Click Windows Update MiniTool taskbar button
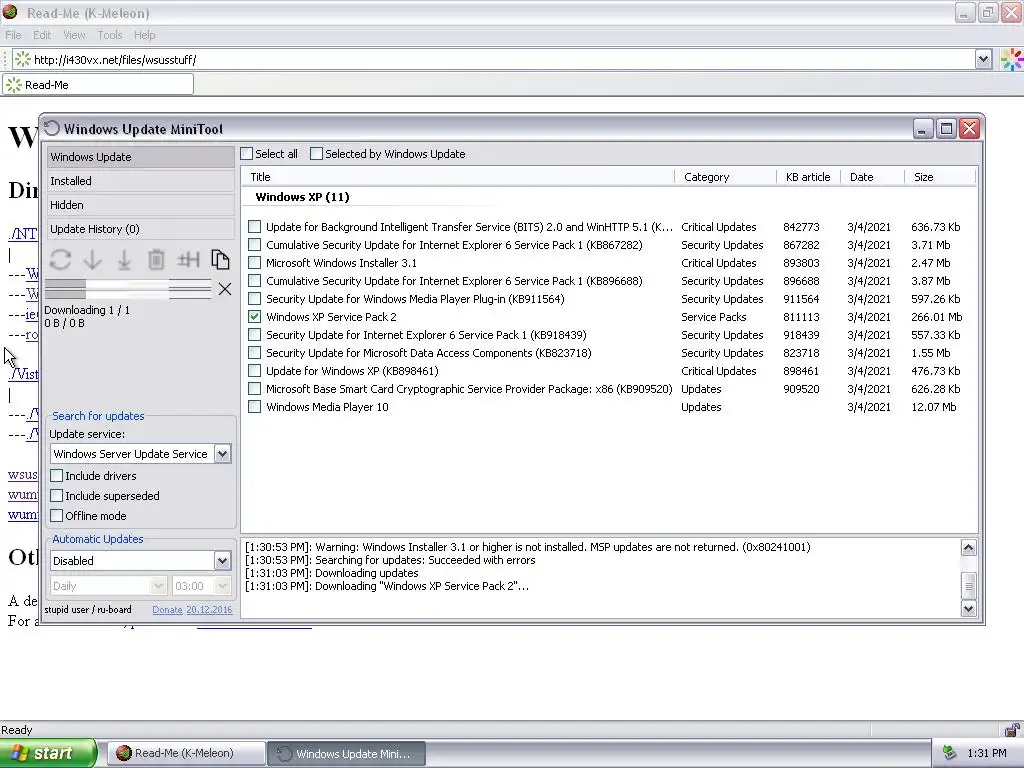Image resolution: width=1024 pixels, height=768 pixels. pos(346,753)
